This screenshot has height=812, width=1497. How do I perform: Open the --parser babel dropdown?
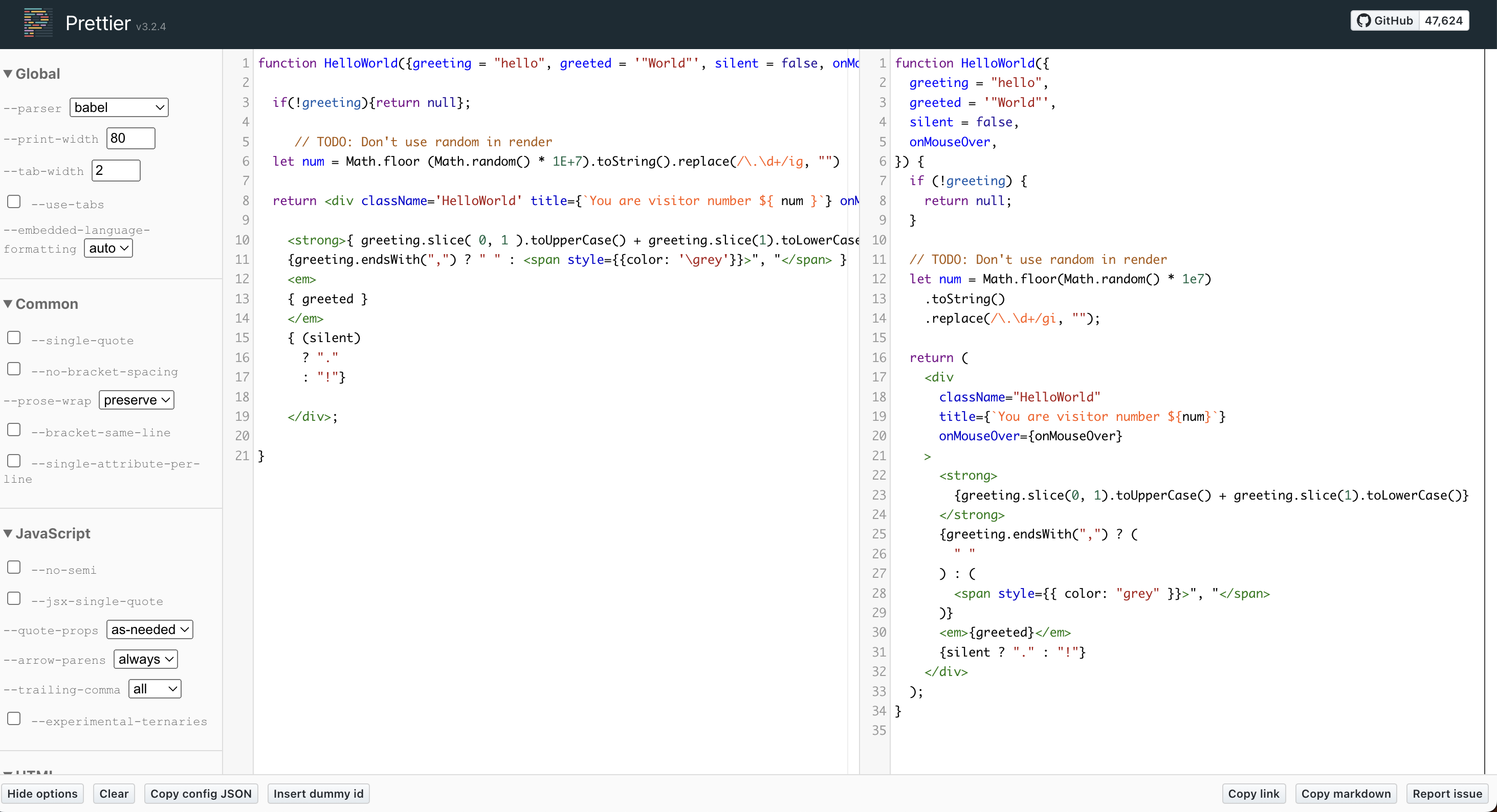119,107
